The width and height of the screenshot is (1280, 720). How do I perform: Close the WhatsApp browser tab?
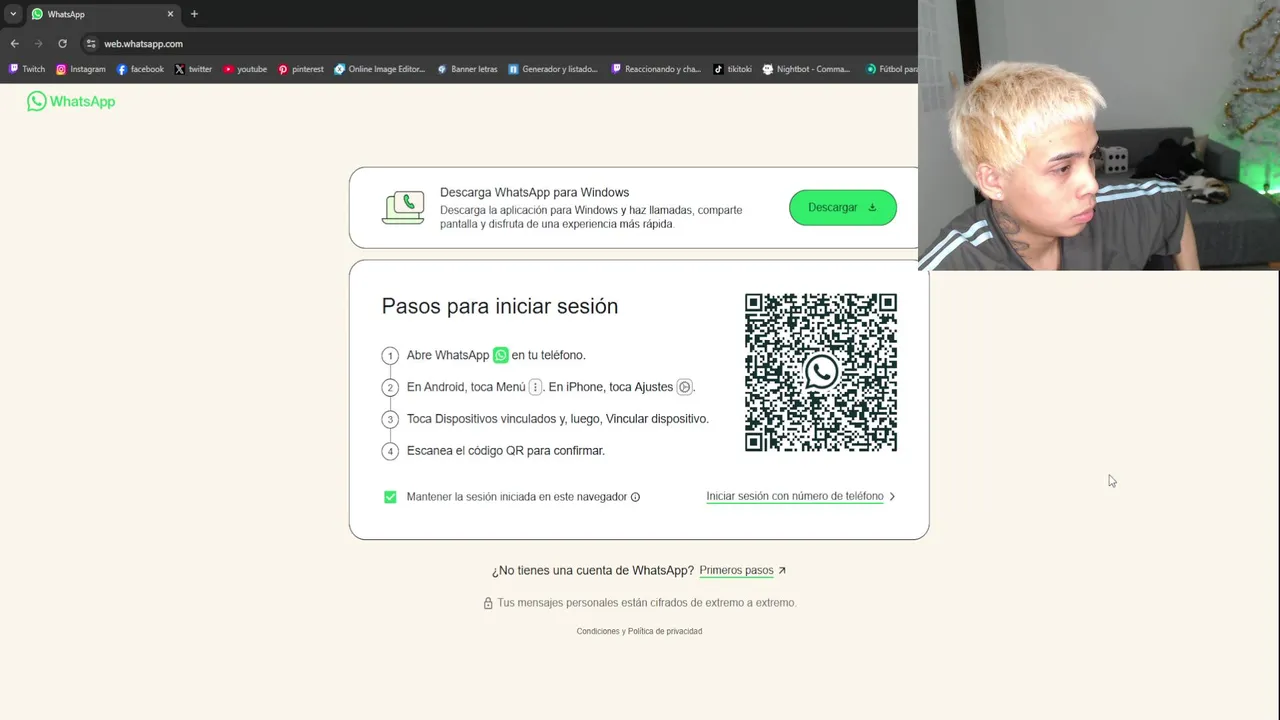point(170,14)
